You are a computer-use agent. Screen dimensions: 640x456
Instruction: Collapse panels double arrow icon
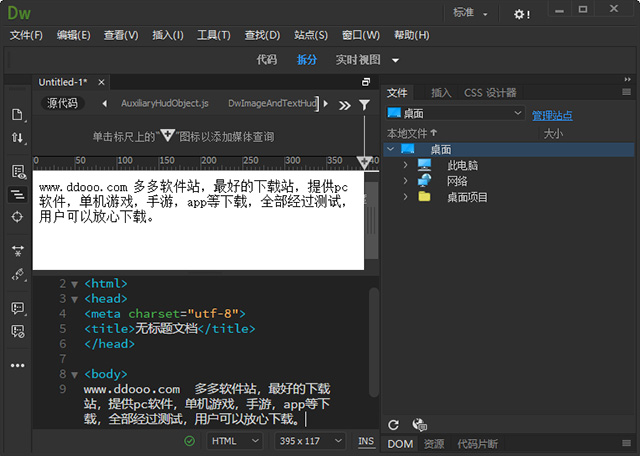627,79
